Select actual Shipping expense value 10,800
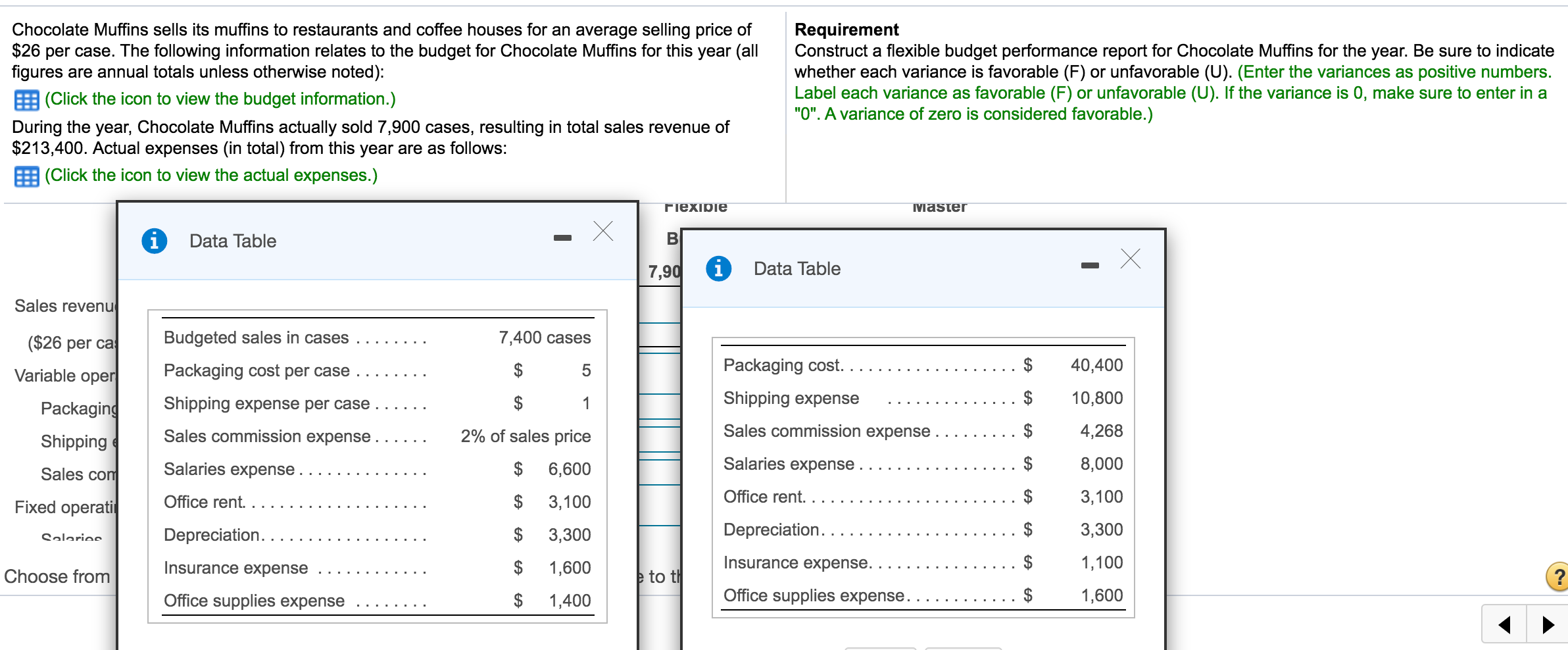Viewport: 1568px width, 650px height. pyautogui.click(x=1096, y=398)
